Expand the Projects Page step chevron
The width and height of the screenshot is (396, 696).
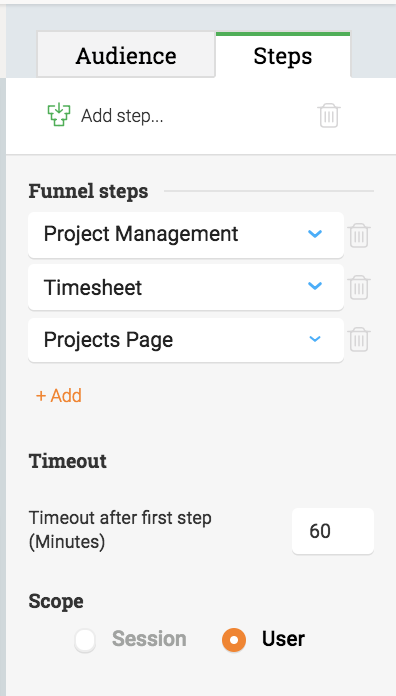(315, 339)
